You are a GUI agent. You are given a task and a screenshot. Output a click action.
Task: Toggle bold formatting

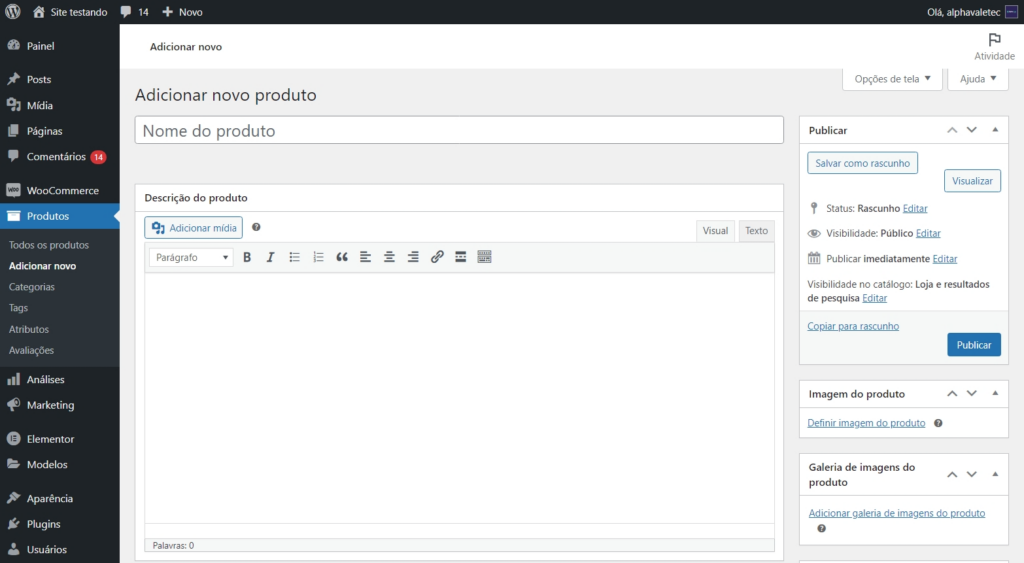click(247, 257)
